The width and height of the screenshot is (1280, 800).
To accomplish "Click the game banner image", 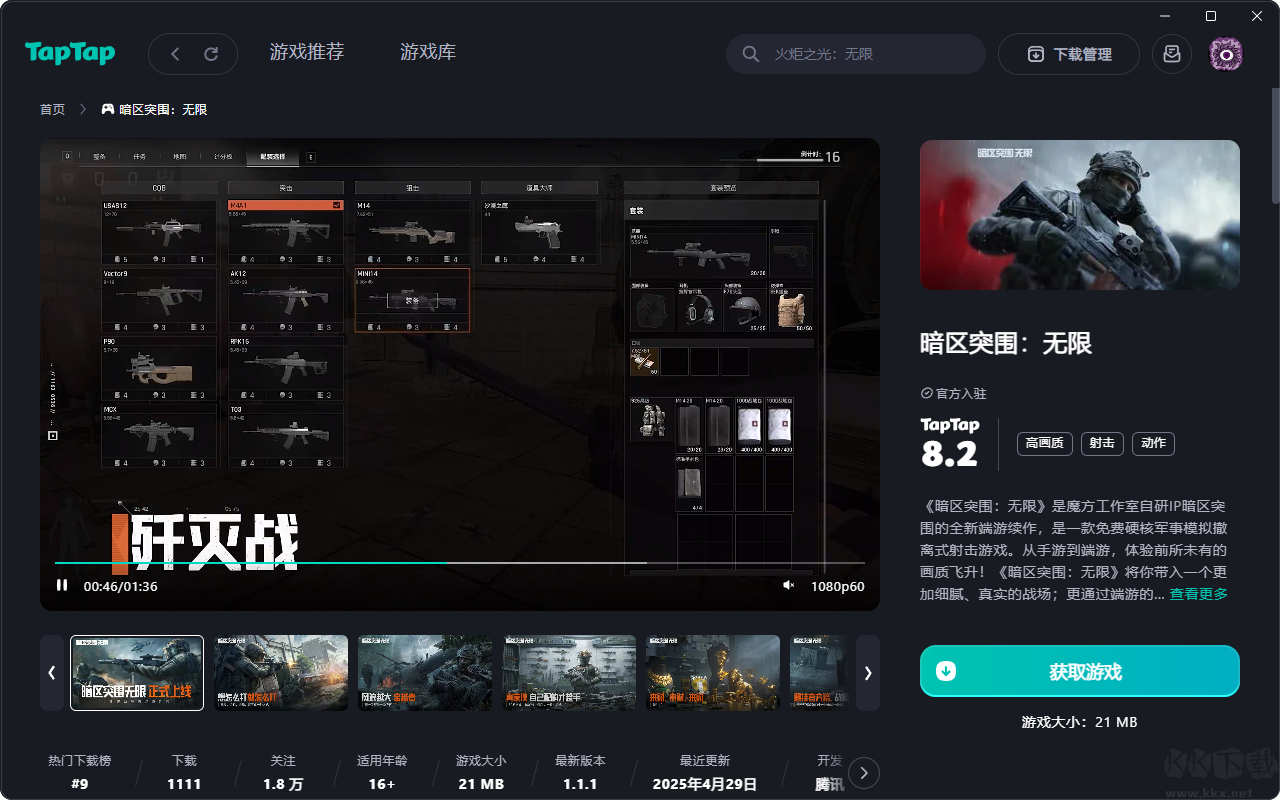I will click(1080, 215).
